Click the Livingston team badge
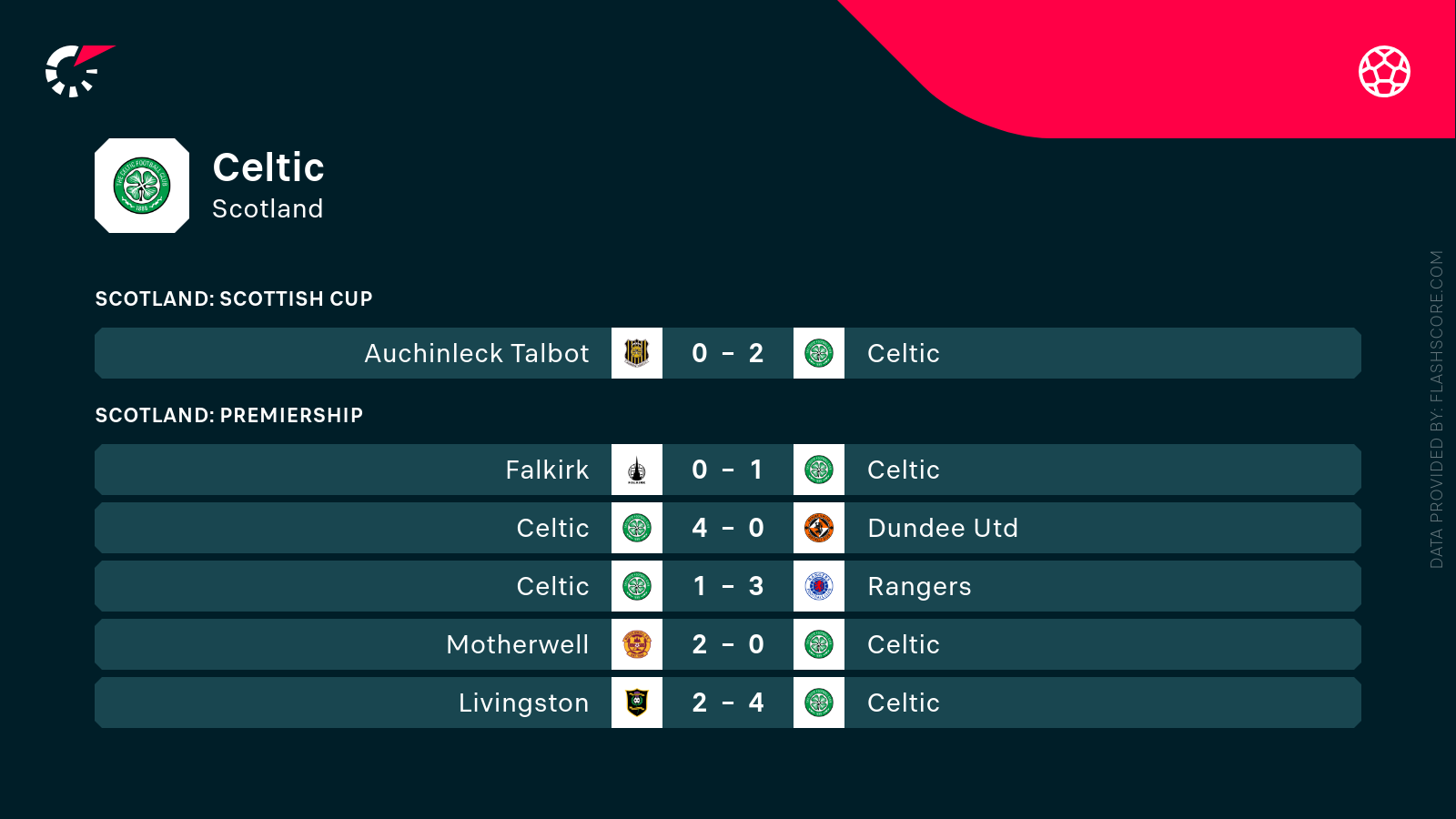 637,703
